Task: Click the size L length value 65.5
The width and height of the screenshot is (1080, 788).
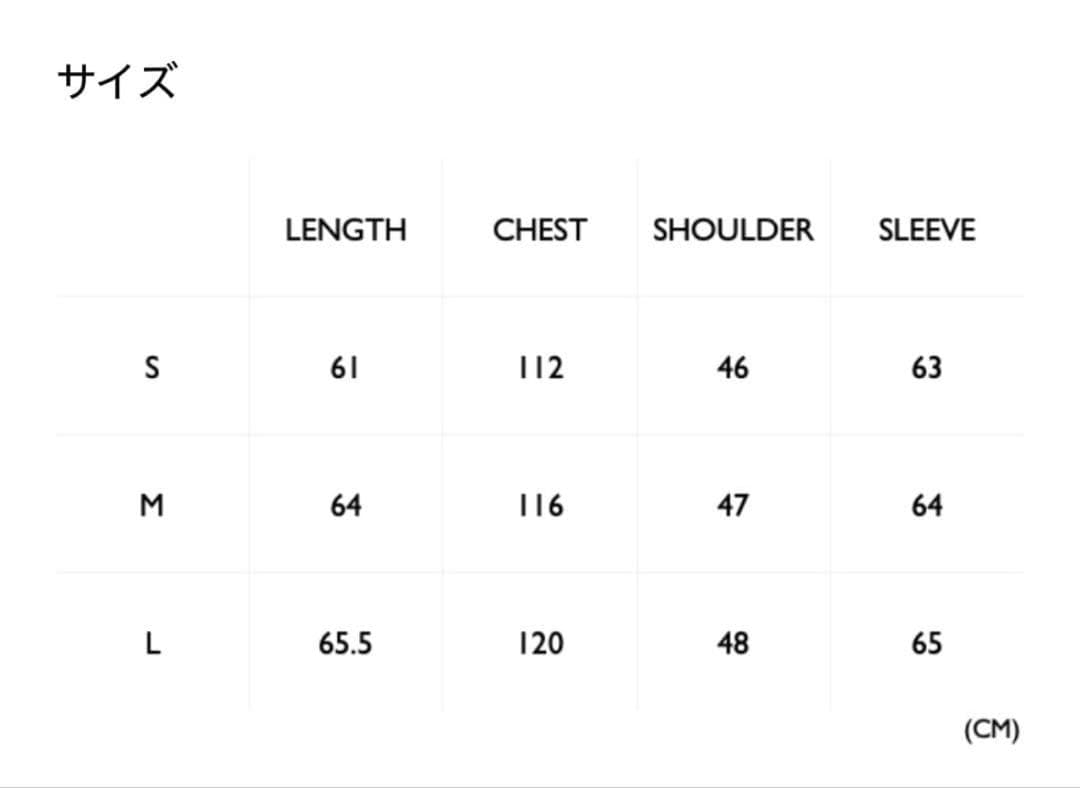Action: [x=345, y=644]
